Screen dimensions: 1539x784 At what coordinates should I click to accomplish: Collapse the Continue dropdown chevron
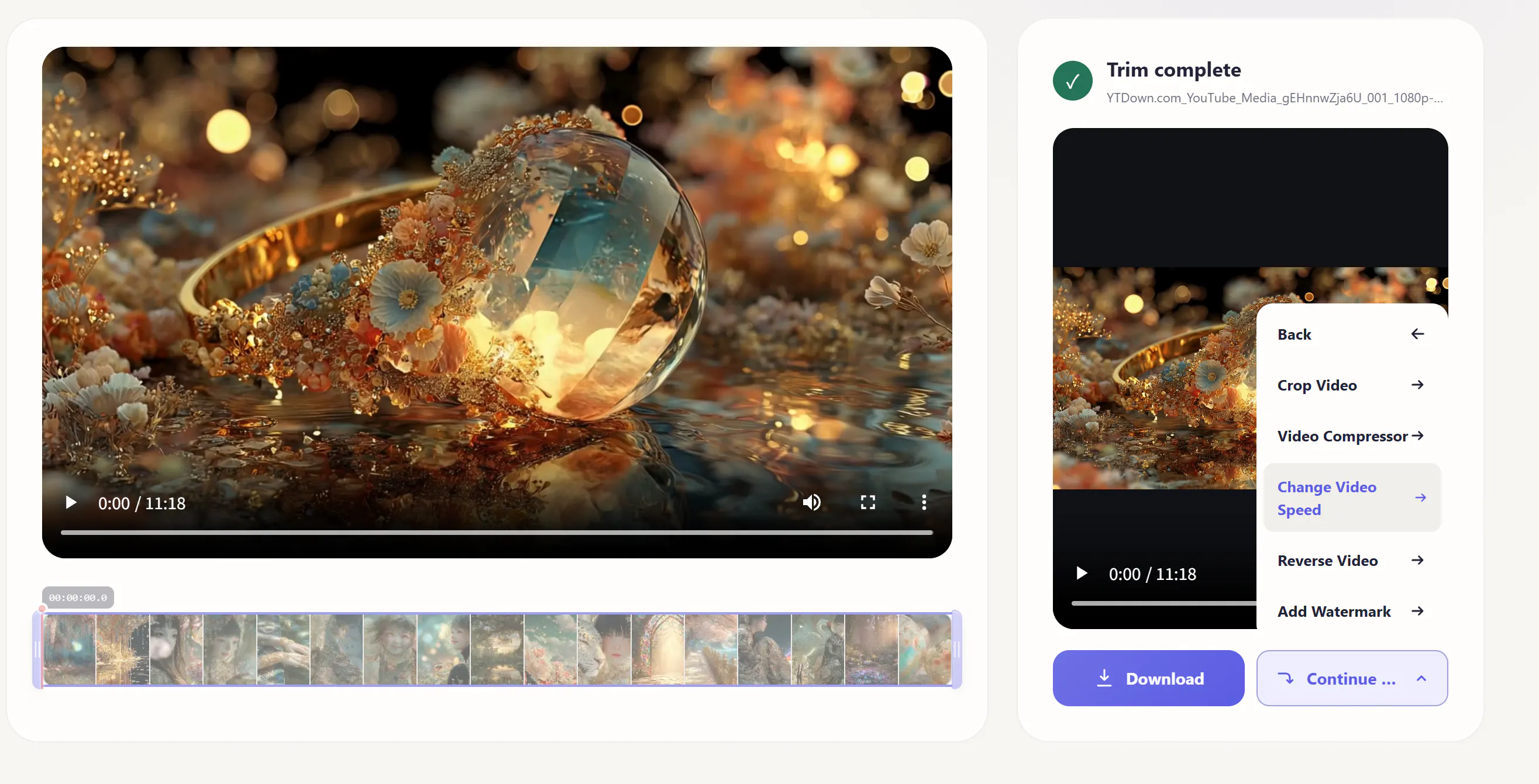[x=1421, y=678]
